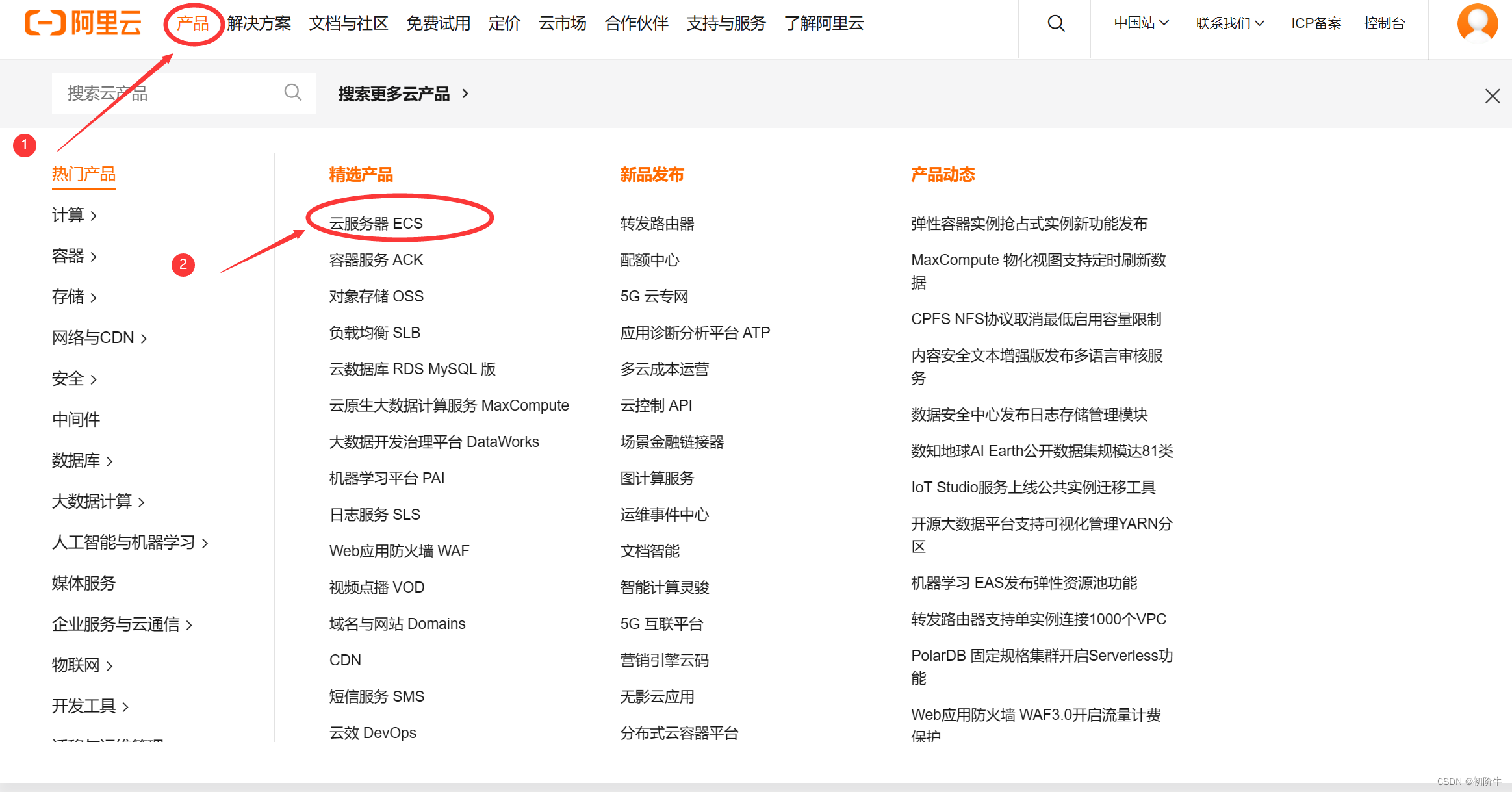Open CPFS NFS协议取消最低启用容量限制 news
Screen dimensions: 1512x792
[1036, 319]
